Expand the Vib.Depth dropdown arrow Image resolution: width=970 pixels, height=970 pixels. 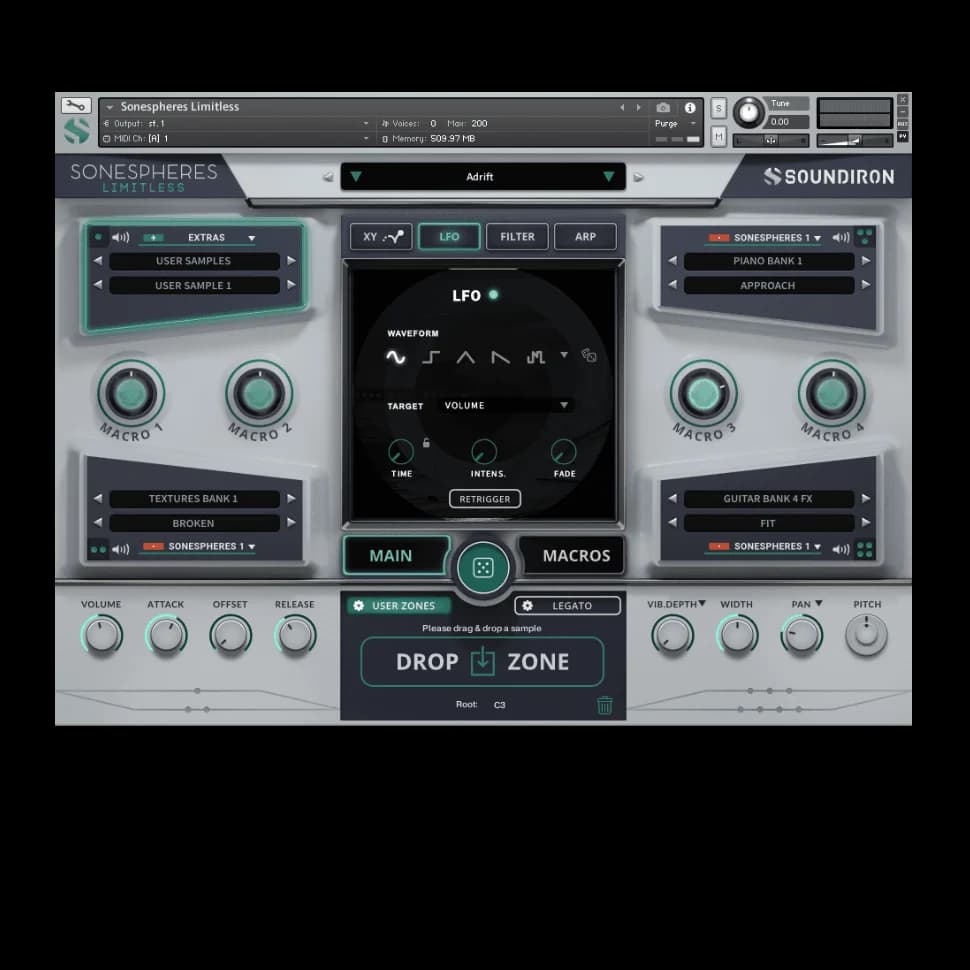tap(703, 604)
